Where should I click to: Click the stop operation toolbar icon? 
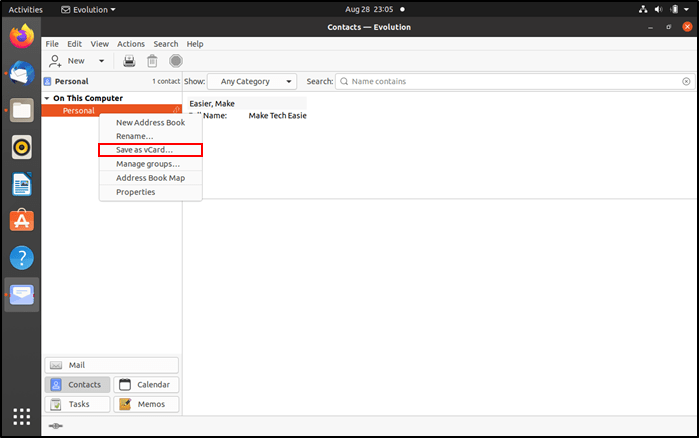point(176,61)
